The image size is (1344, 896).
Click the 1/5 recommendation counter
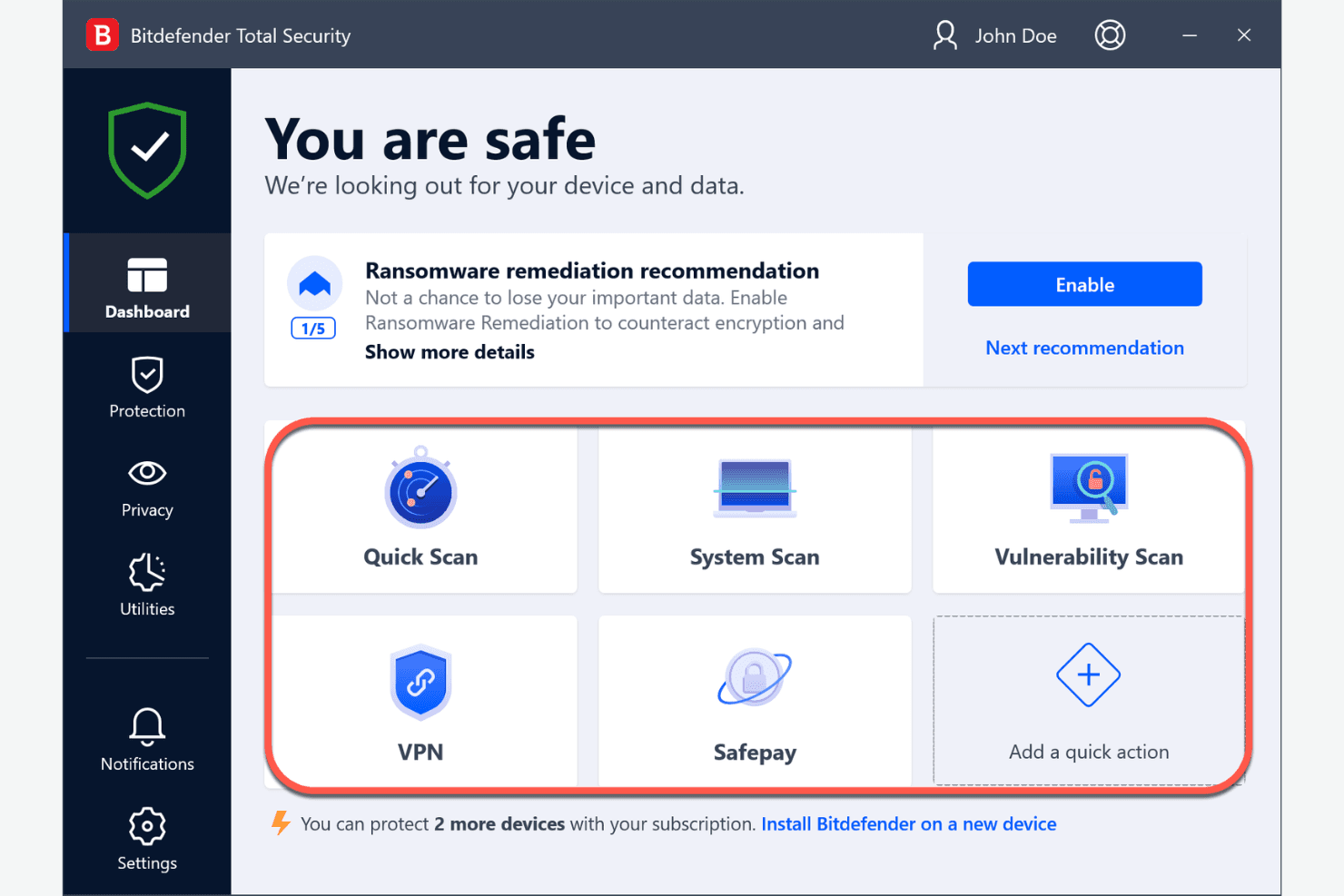(313, 329)
